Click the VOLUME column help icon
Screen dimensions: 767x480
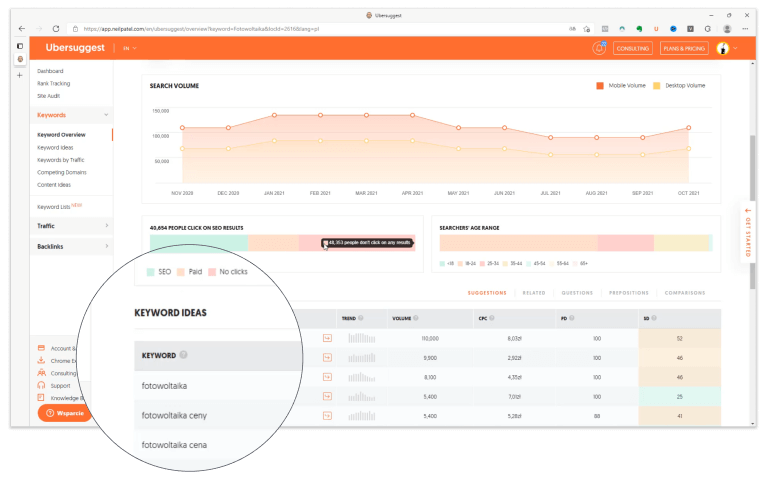pos(416,318)
